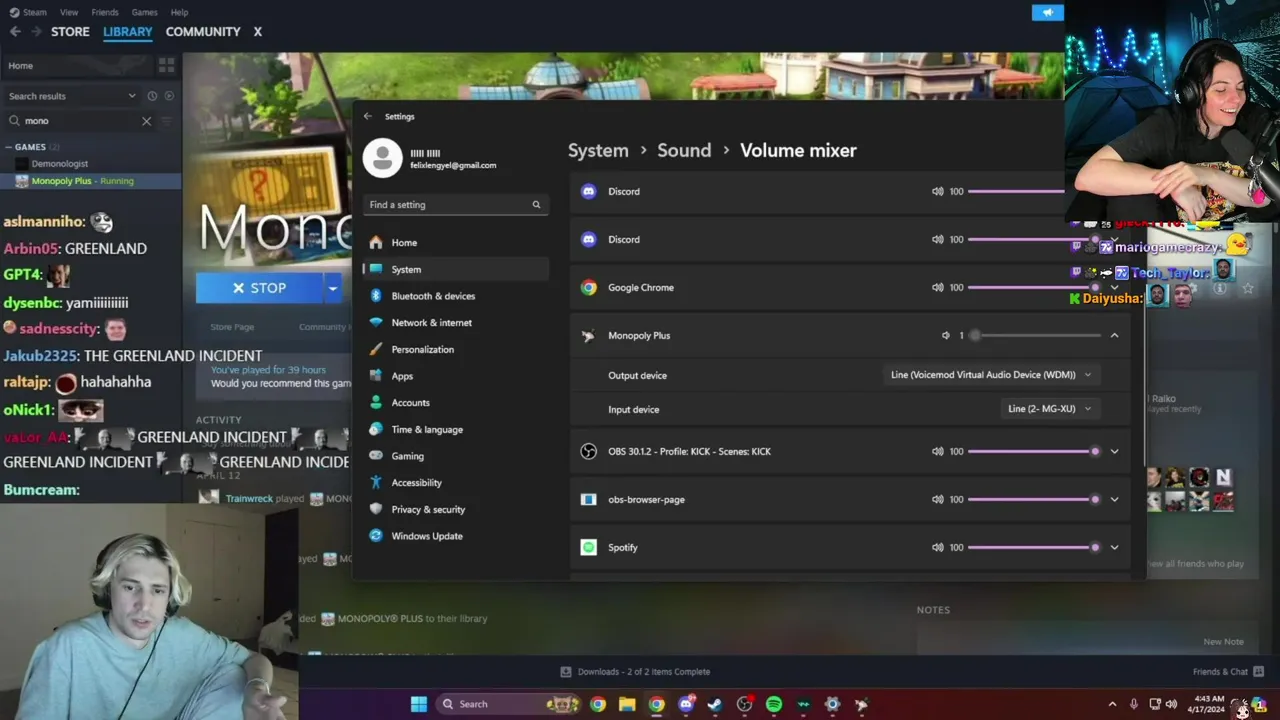Screen dimensions: 1280x720
Task: Switch to the STORE tab in Steam
Action: (x=70, y=32)
